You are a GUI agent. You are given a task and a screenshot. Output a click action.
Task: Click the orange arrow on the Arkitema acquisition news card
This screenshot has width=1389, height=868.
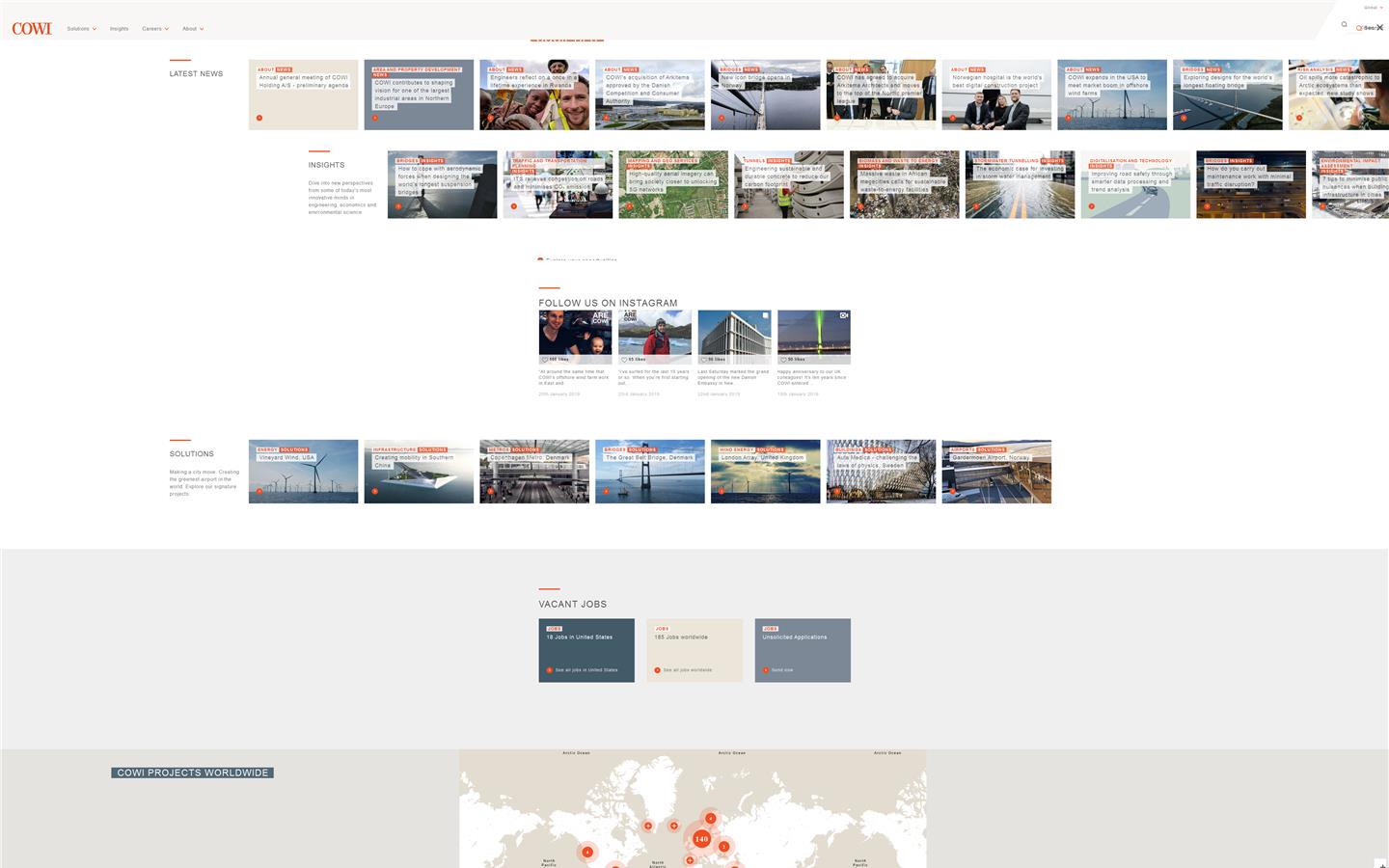tap(606, 117)
